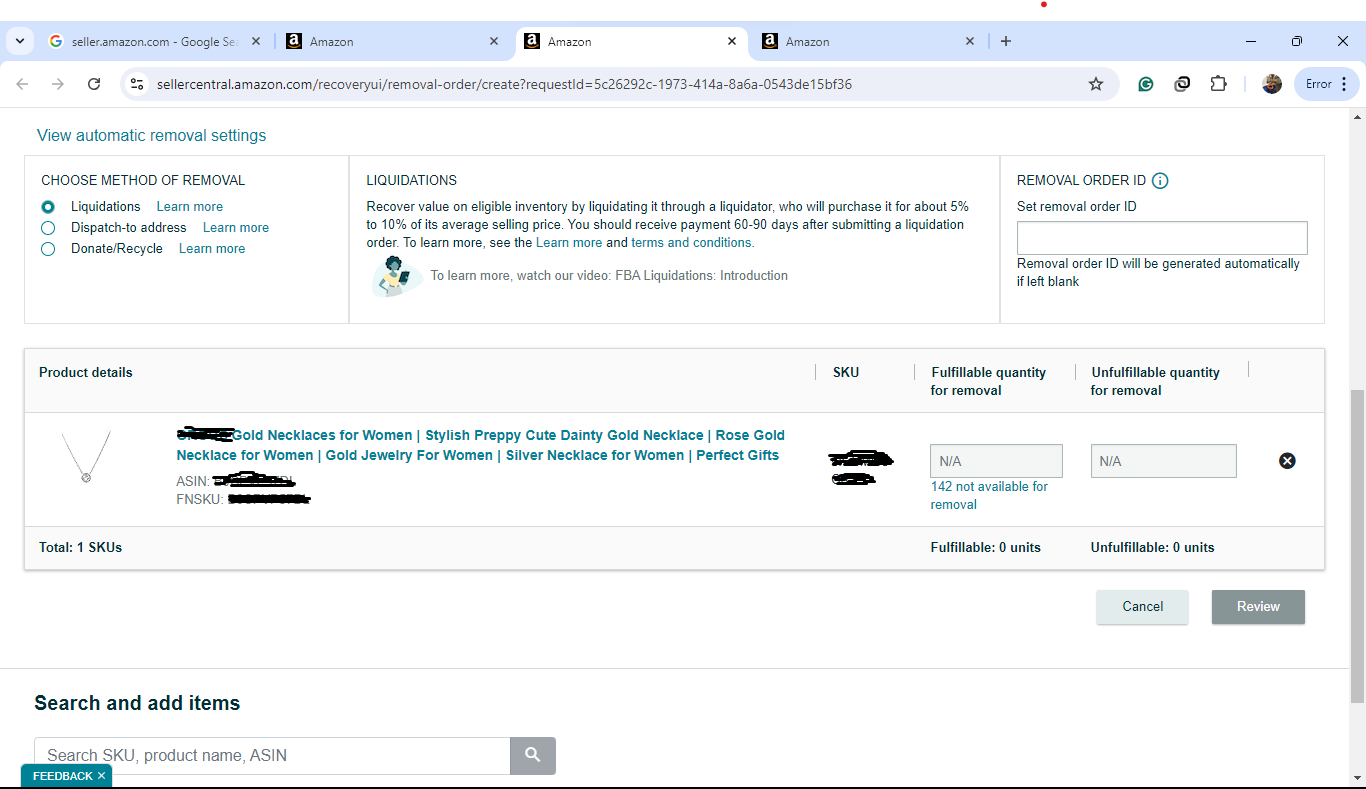The image size is (1366, 789).
Task: Close the first Amazon tab
Action: click(493, 41)
